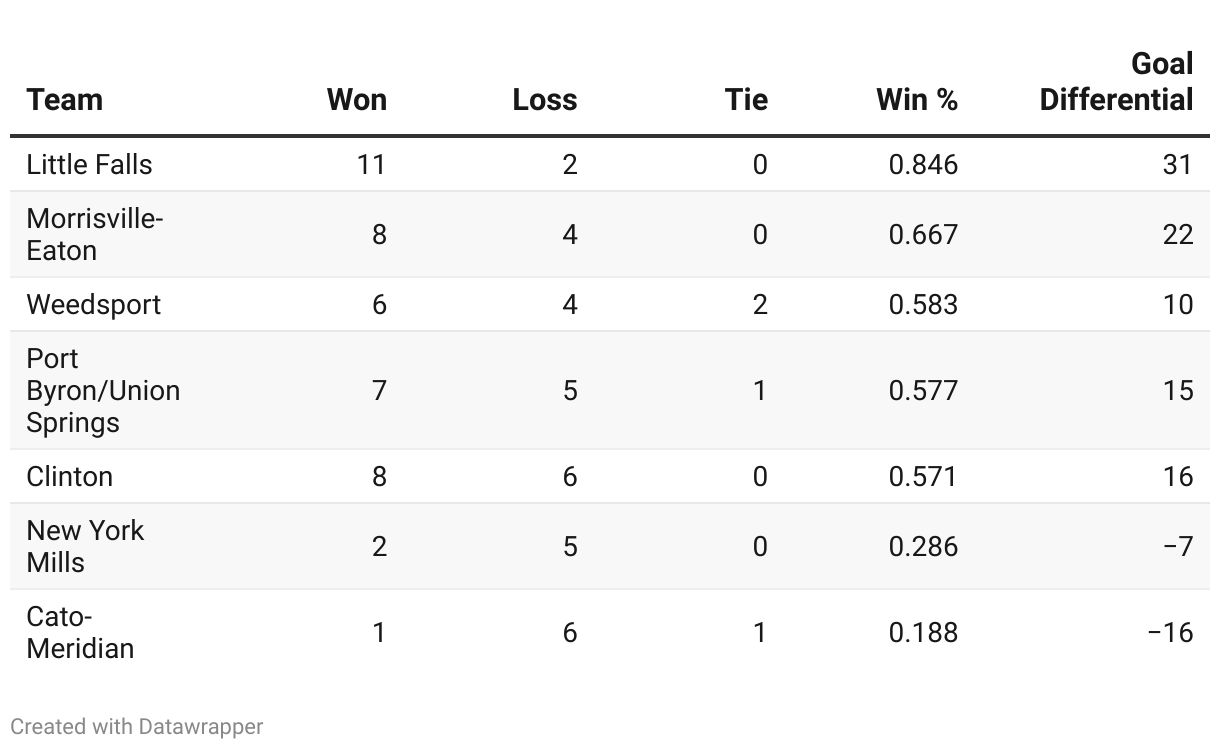The image size is (1220, 750).
Task: Click Clinton win percentage 0.571
Action: [923, 476]
